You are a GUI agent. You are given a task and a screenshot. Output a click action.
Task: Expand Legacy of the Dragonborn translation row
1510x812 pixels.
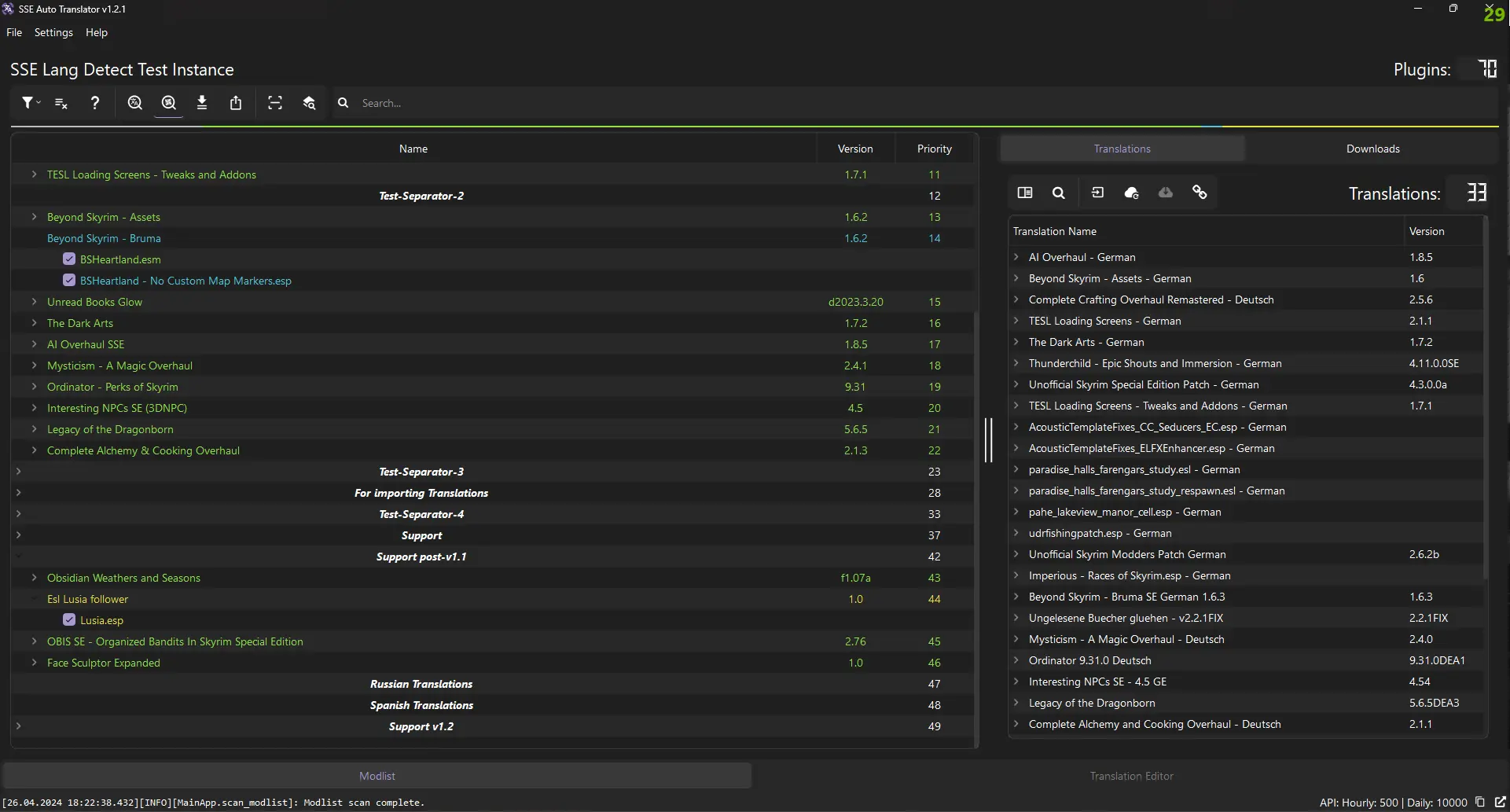(1016, 703)
